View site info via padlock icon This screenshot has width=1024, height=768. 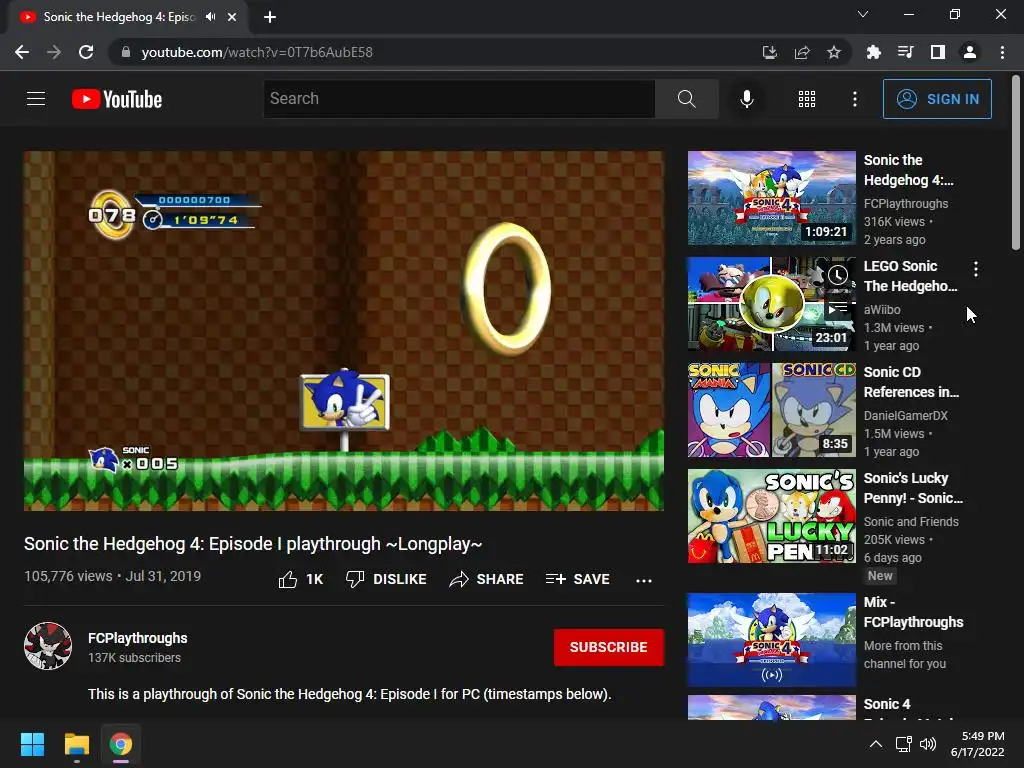pos(126,52)
